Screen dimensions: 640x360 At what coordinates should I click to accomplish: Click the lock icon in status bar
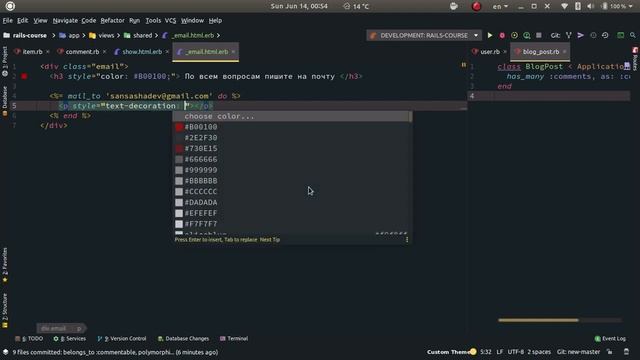pos(609,352)
